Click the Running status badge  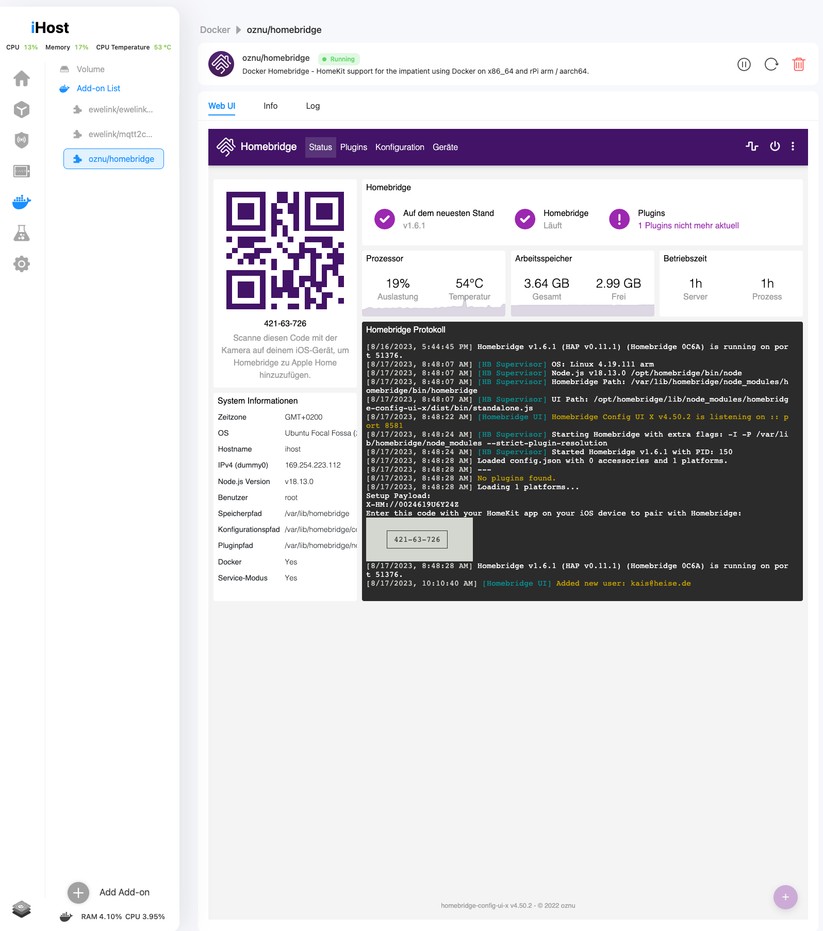pos(339,58)
